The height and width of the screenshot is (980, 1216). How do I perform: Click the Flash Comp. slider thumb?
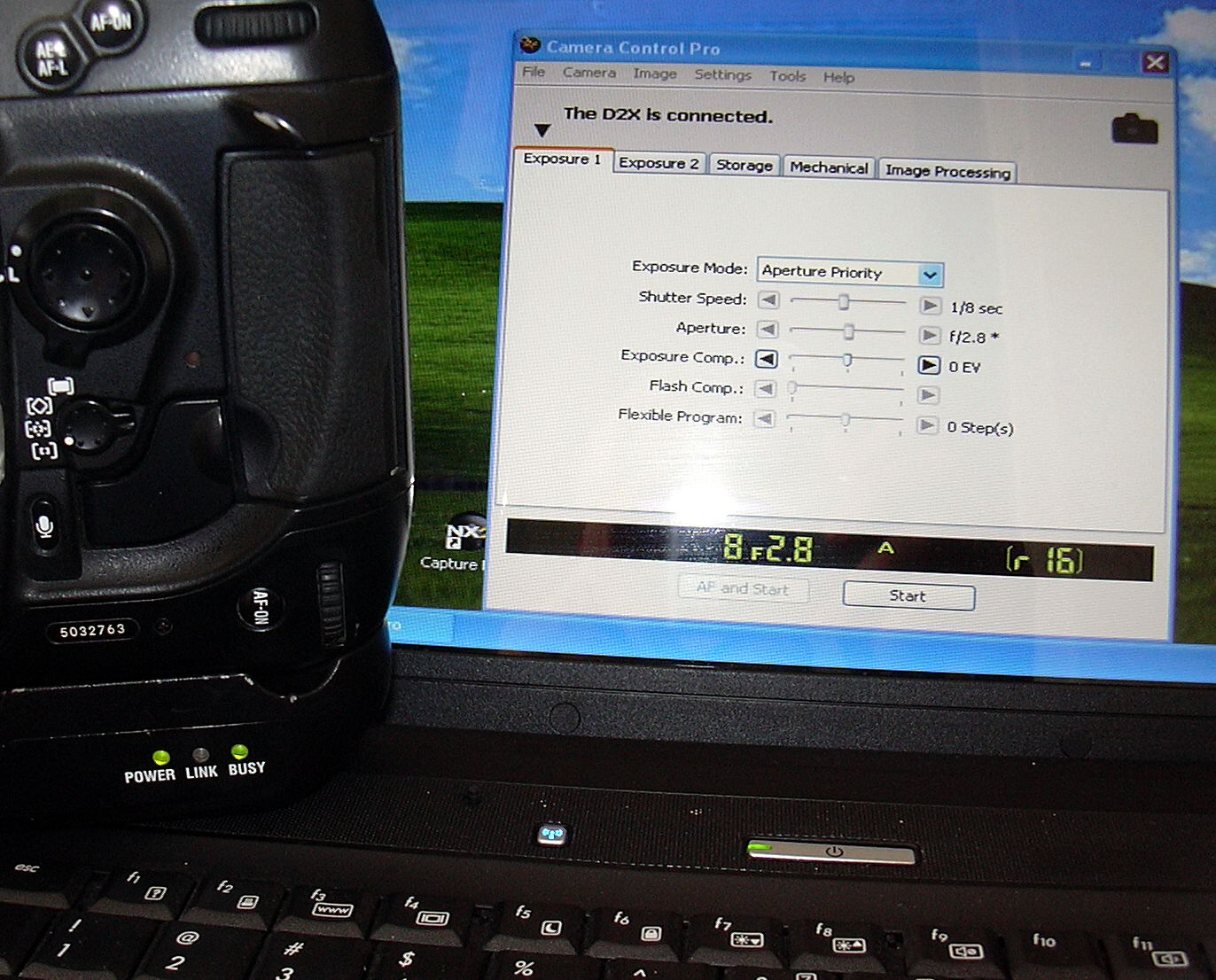792,387
